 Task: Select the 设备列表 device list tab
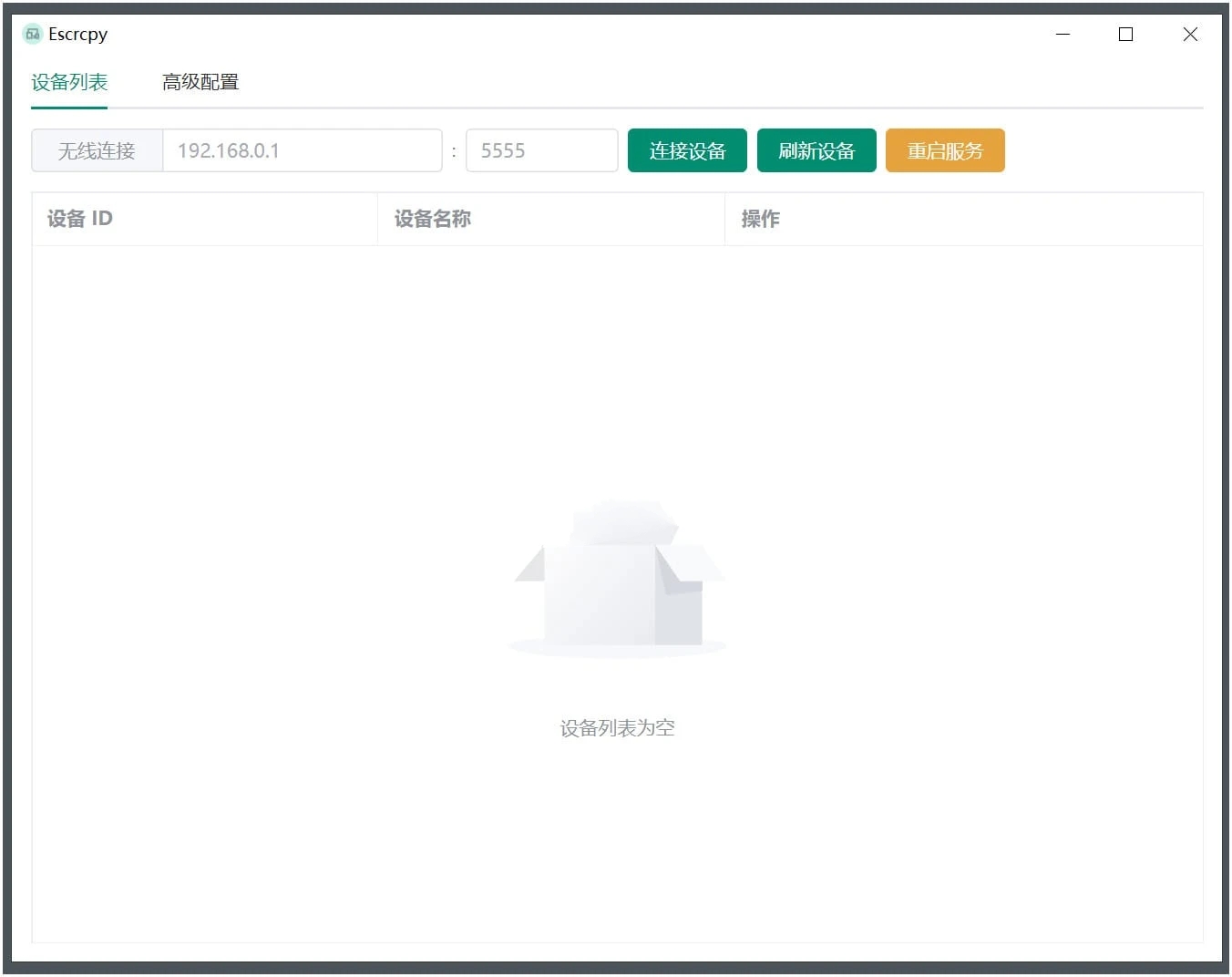68,82
